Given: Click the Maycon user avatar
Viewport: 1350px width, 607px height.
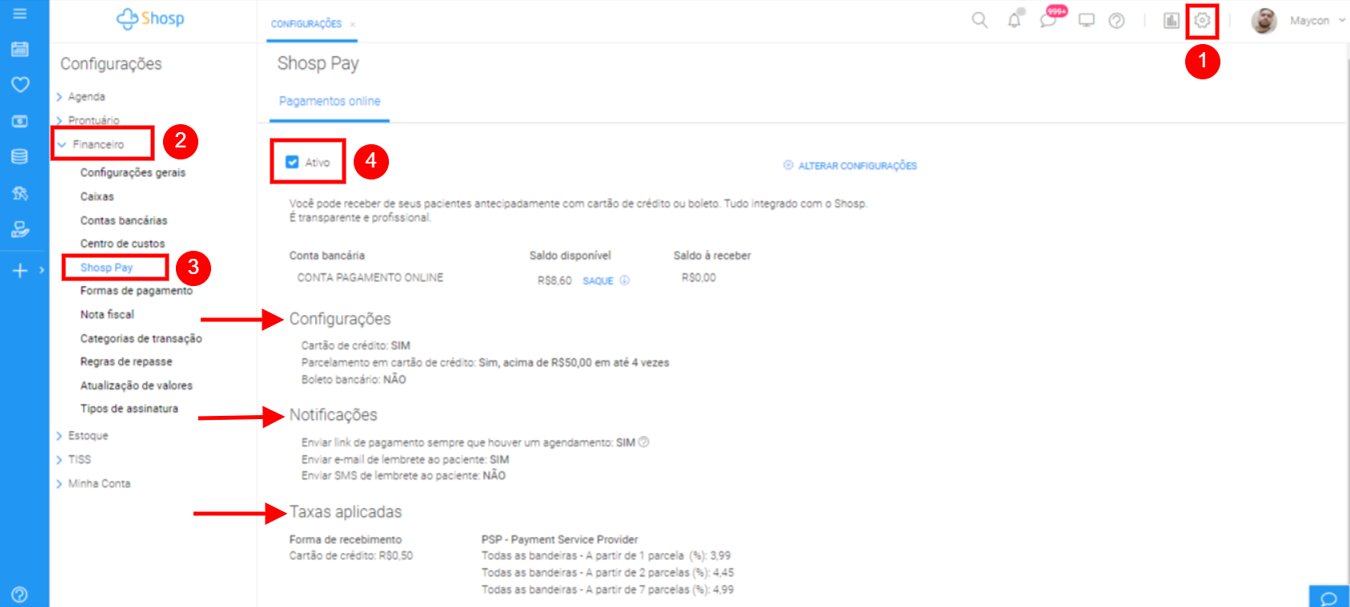Looking at the screenshot, I should pyautogui.click(x=1264, y=20).
